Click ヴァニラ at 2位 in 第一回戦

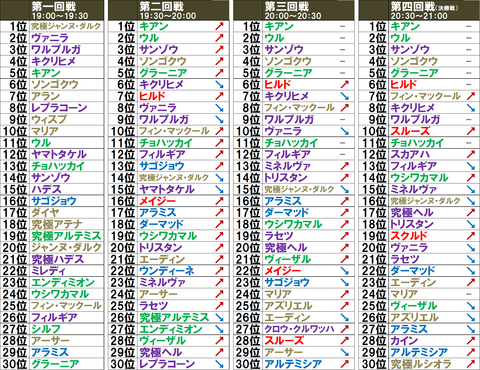(50, 38)
